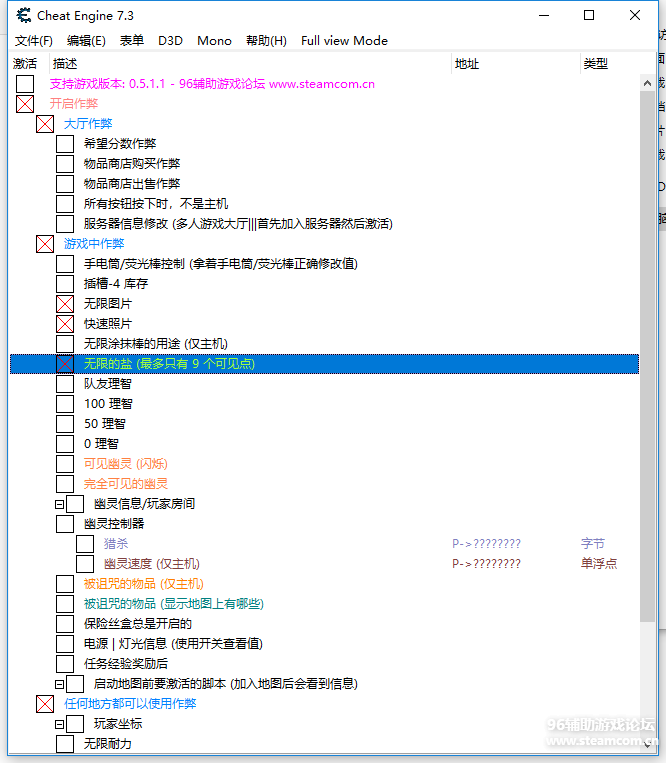Viewport: 666px width, 763px height.
Task: Check the 所有按钮按下时，不是主机 checkbox
Action: 65,204
